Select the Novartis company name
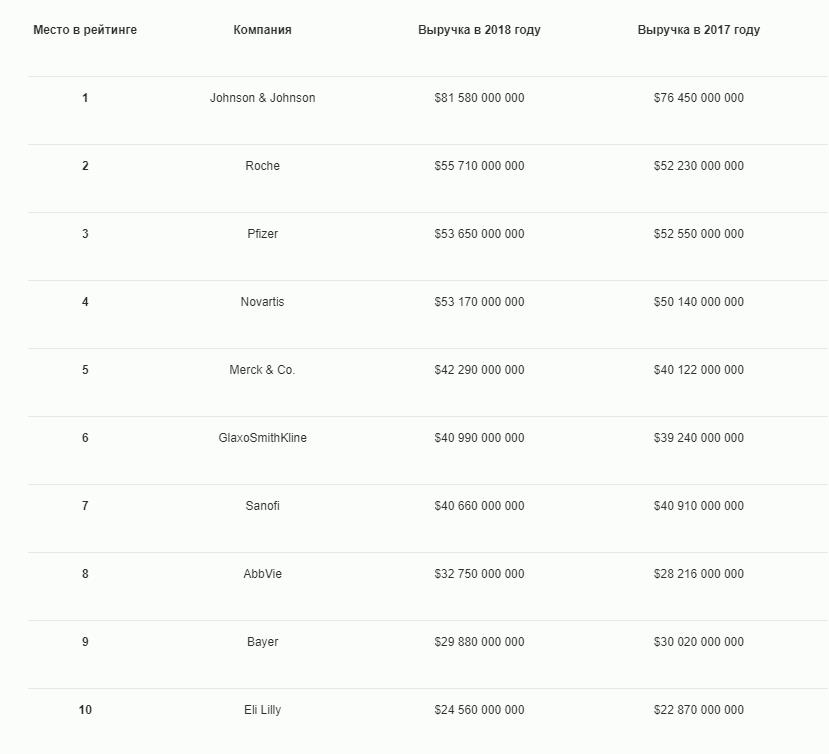 [262, 302]
